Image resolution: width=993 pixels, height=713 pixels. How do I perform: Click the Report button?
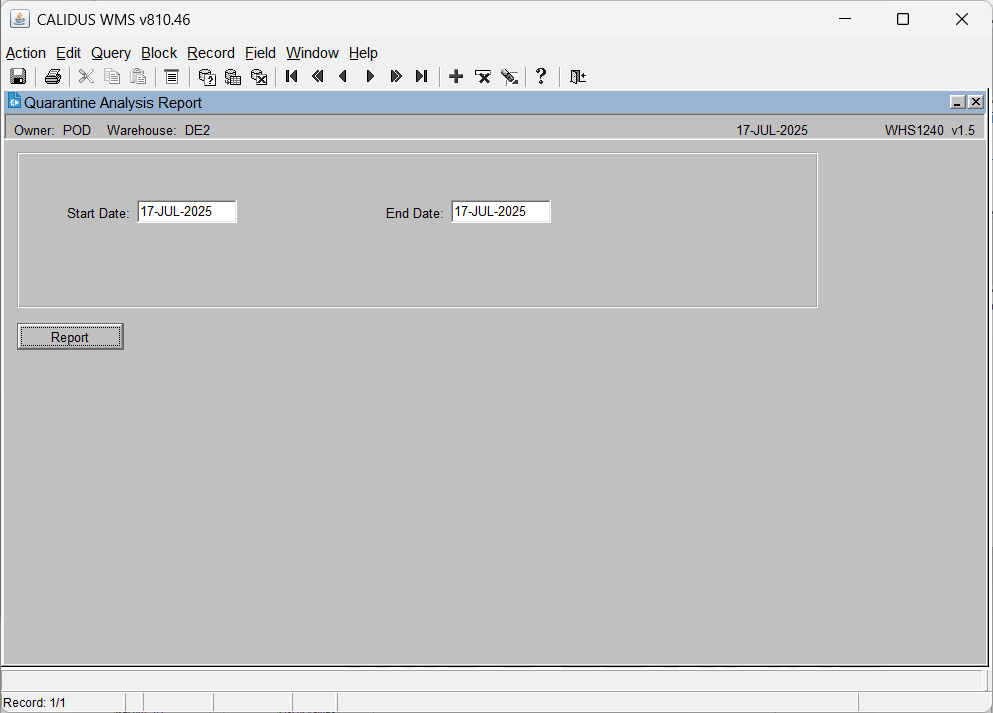70,337
